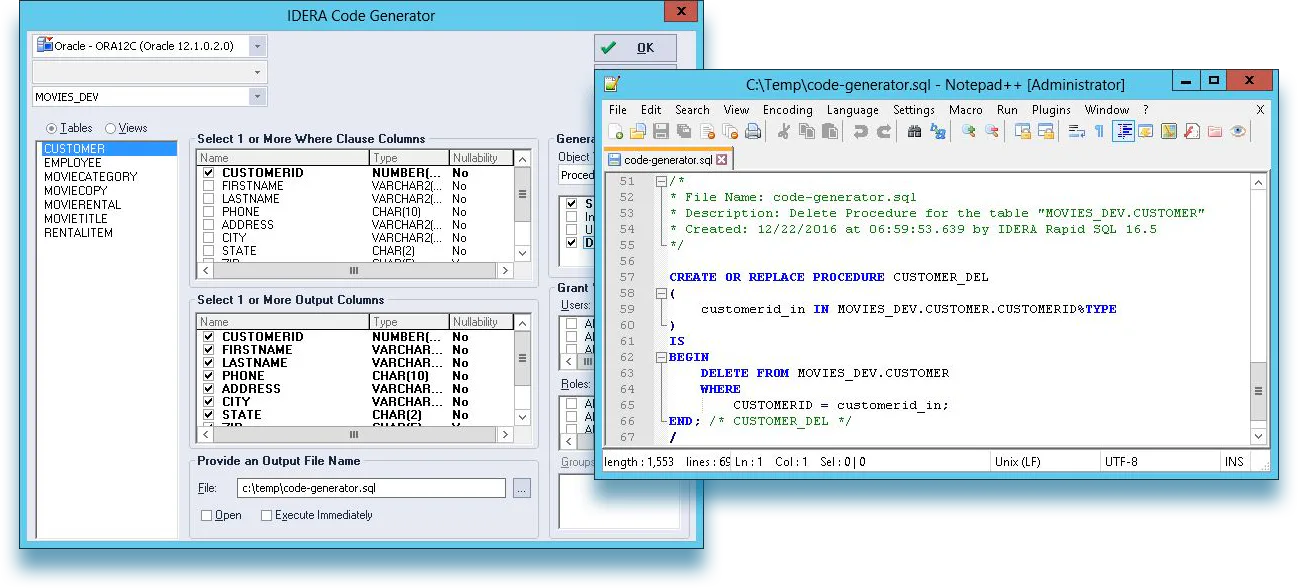Print the document from Notepad++ toolbar
This screenshot has width=1298, height=588.
pyautogui.click(x=753, y=131)
